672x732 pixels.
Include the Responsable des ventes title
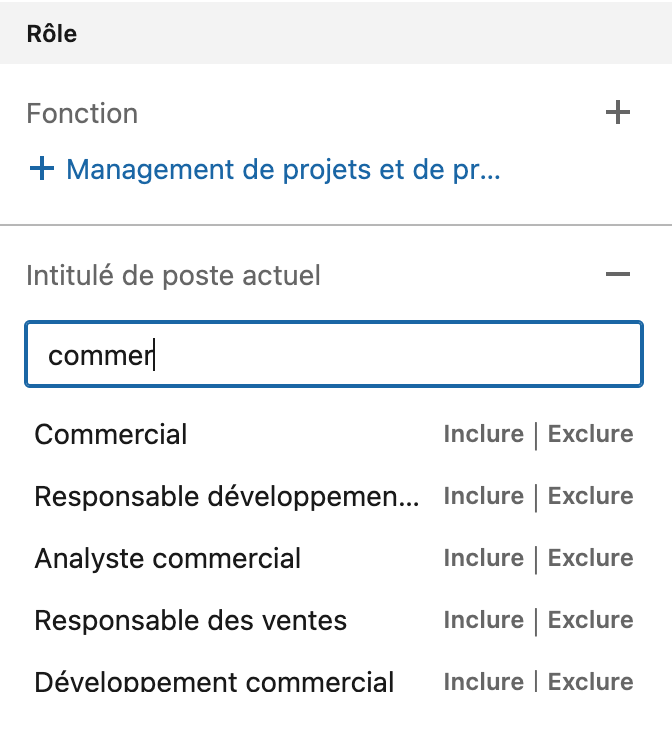click(483, 620)
